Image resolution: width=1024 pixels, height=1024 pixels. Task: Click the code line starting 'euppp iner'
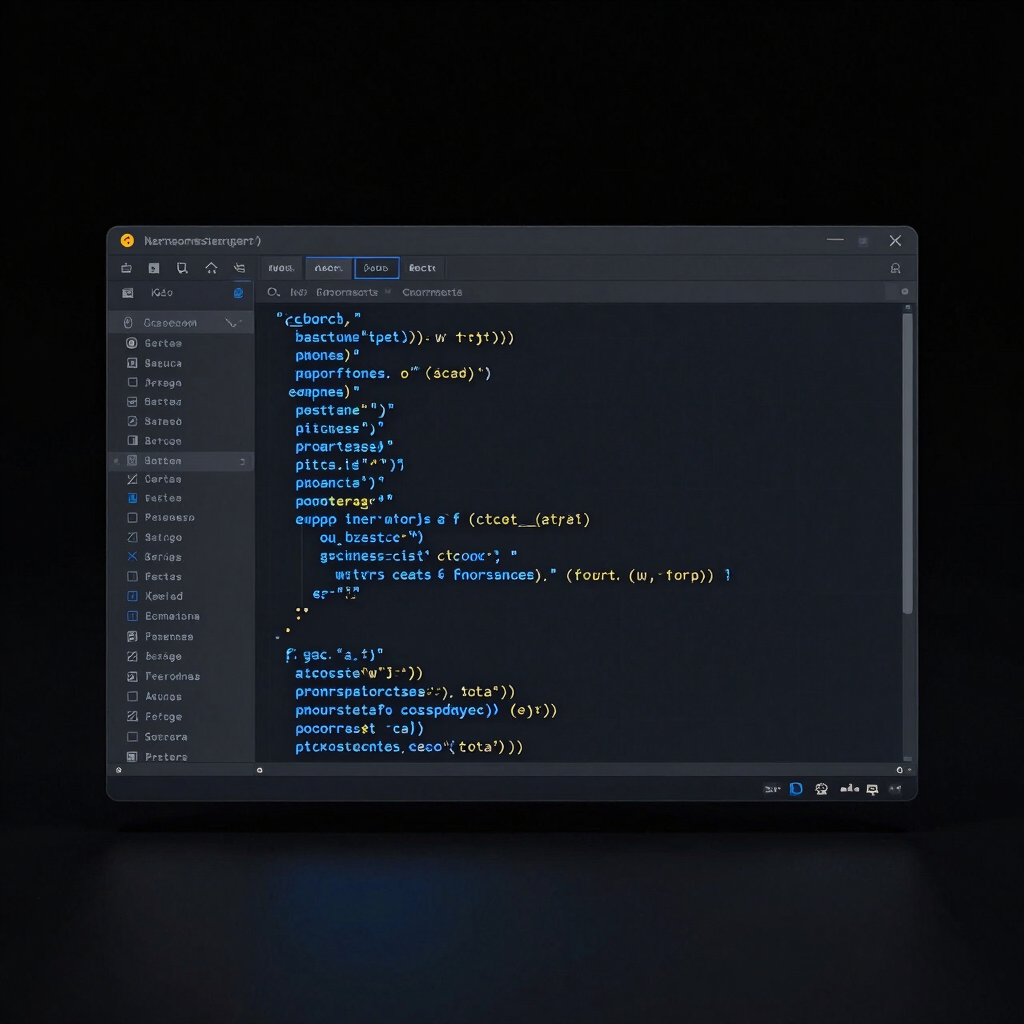point(442,520)
